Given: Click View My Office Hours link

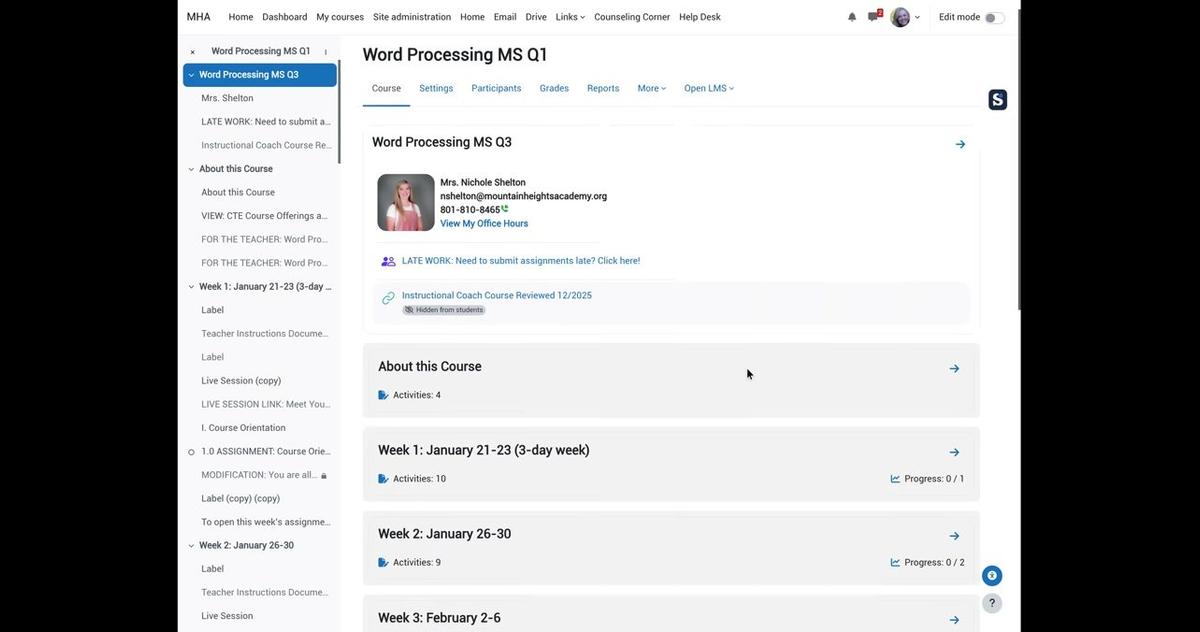Looking at the screenshot, I should [484, 224].
